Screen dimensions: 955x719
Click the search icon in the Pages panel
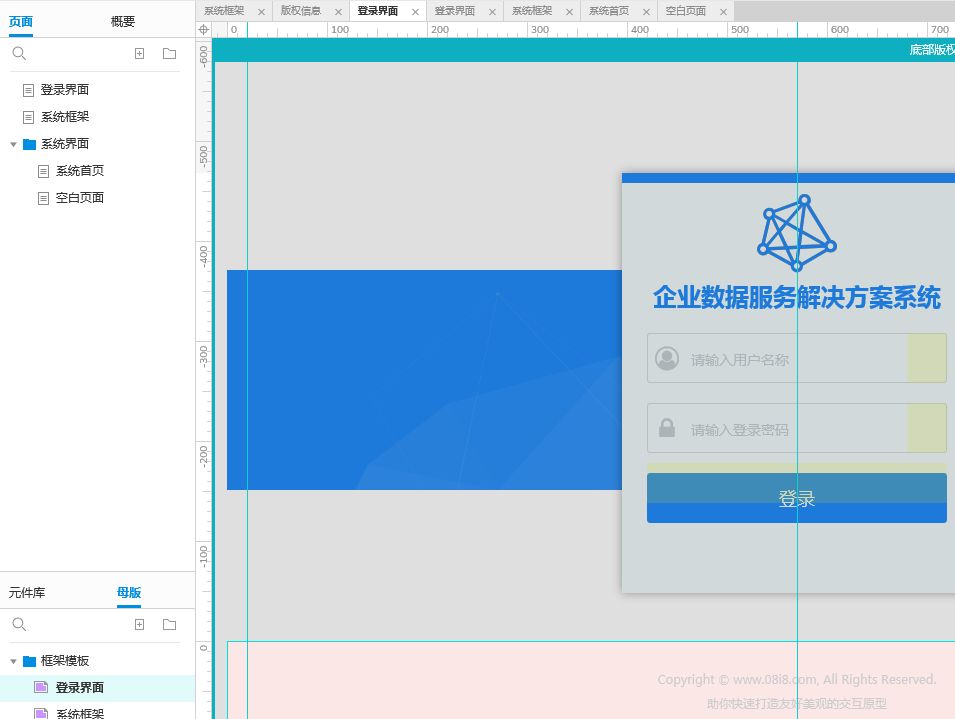click(19, 54)
